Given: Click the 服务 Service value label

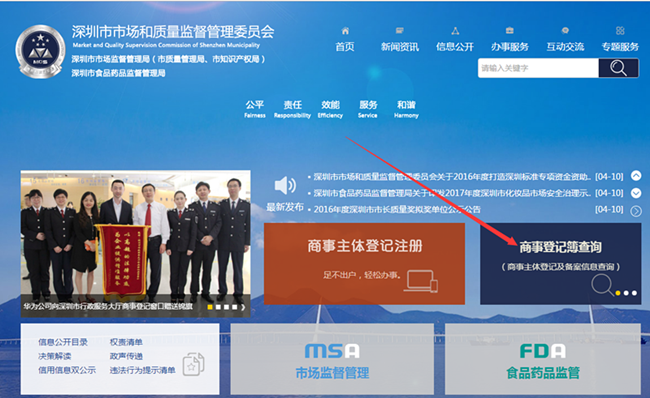Looking at the screenshot, I should click(368, 109).
